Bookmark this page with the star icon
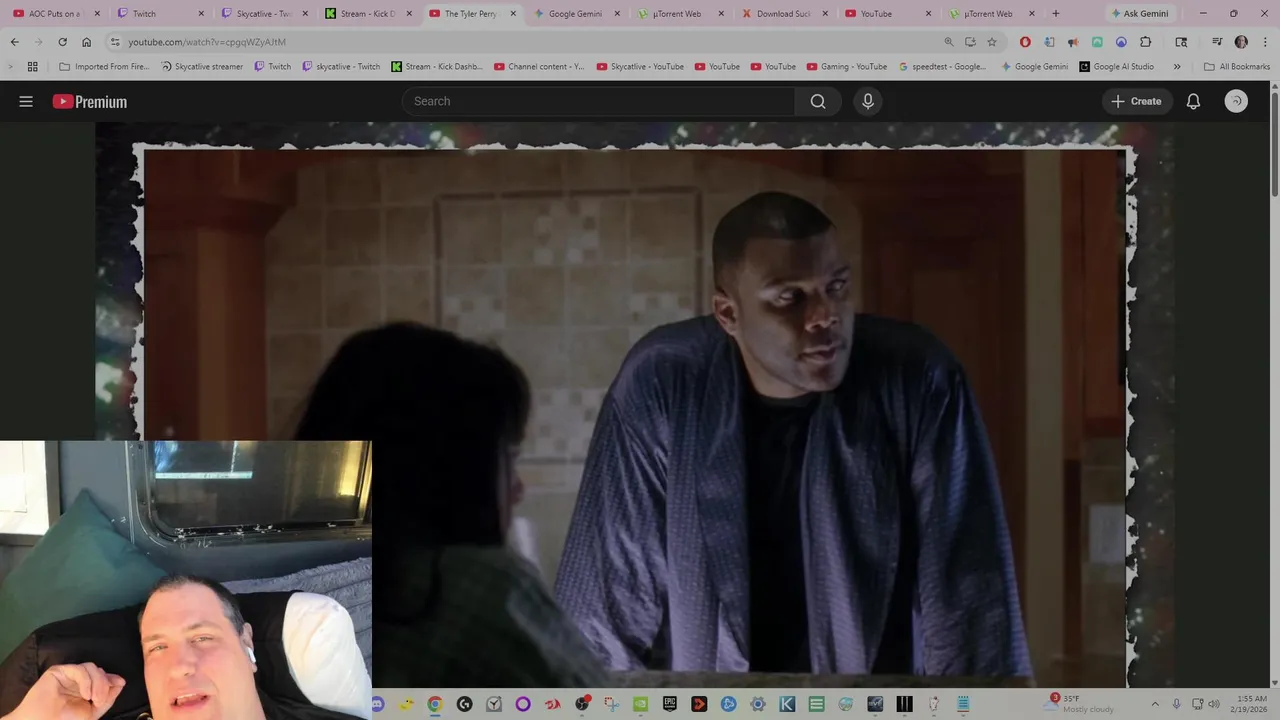This screenshot has width=1280, height=720. (992, 42)
